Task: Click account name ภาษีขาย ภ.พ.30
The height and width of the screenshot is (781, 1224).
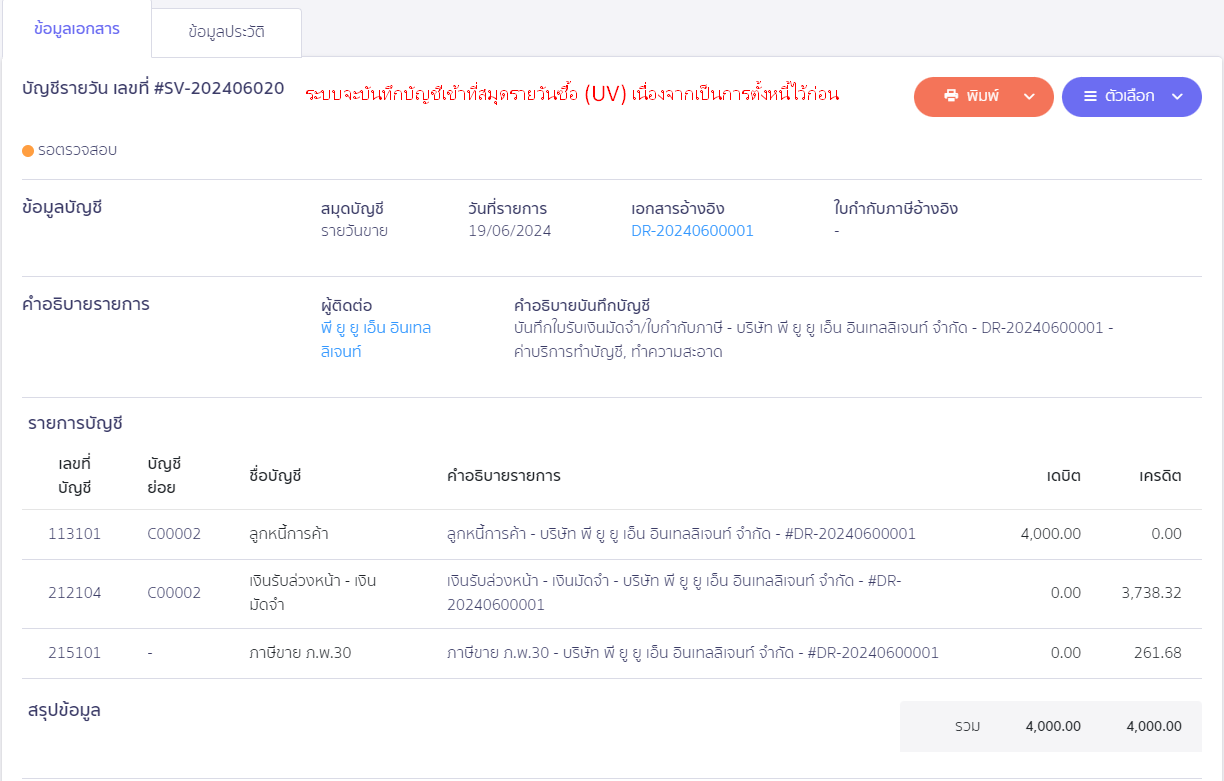Action: pyautogui.click(x=300, y=653)
